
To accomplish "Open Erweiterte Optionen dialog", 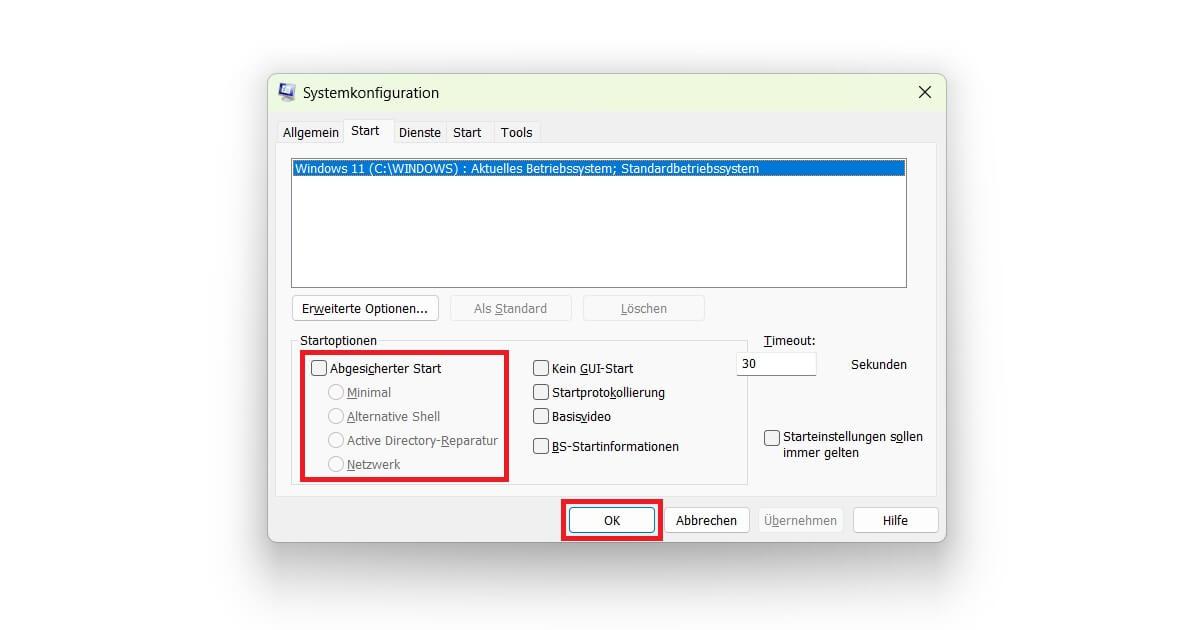I will 365,308.
